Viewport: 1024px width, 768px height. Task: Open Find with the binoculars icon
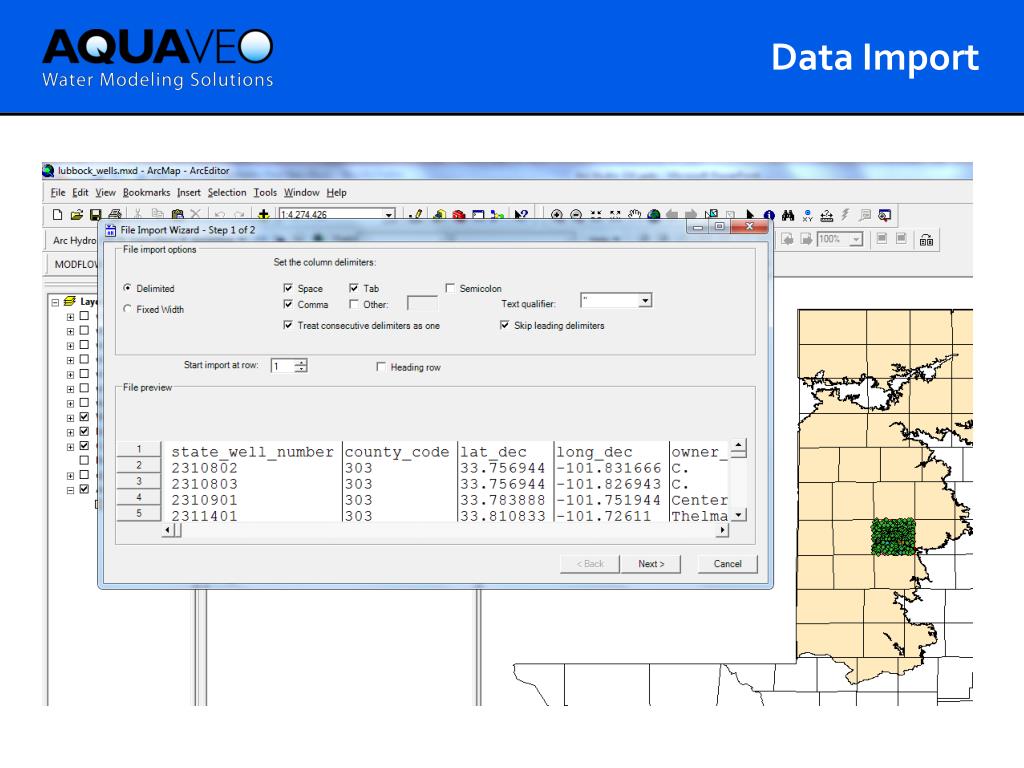point(788,214)
